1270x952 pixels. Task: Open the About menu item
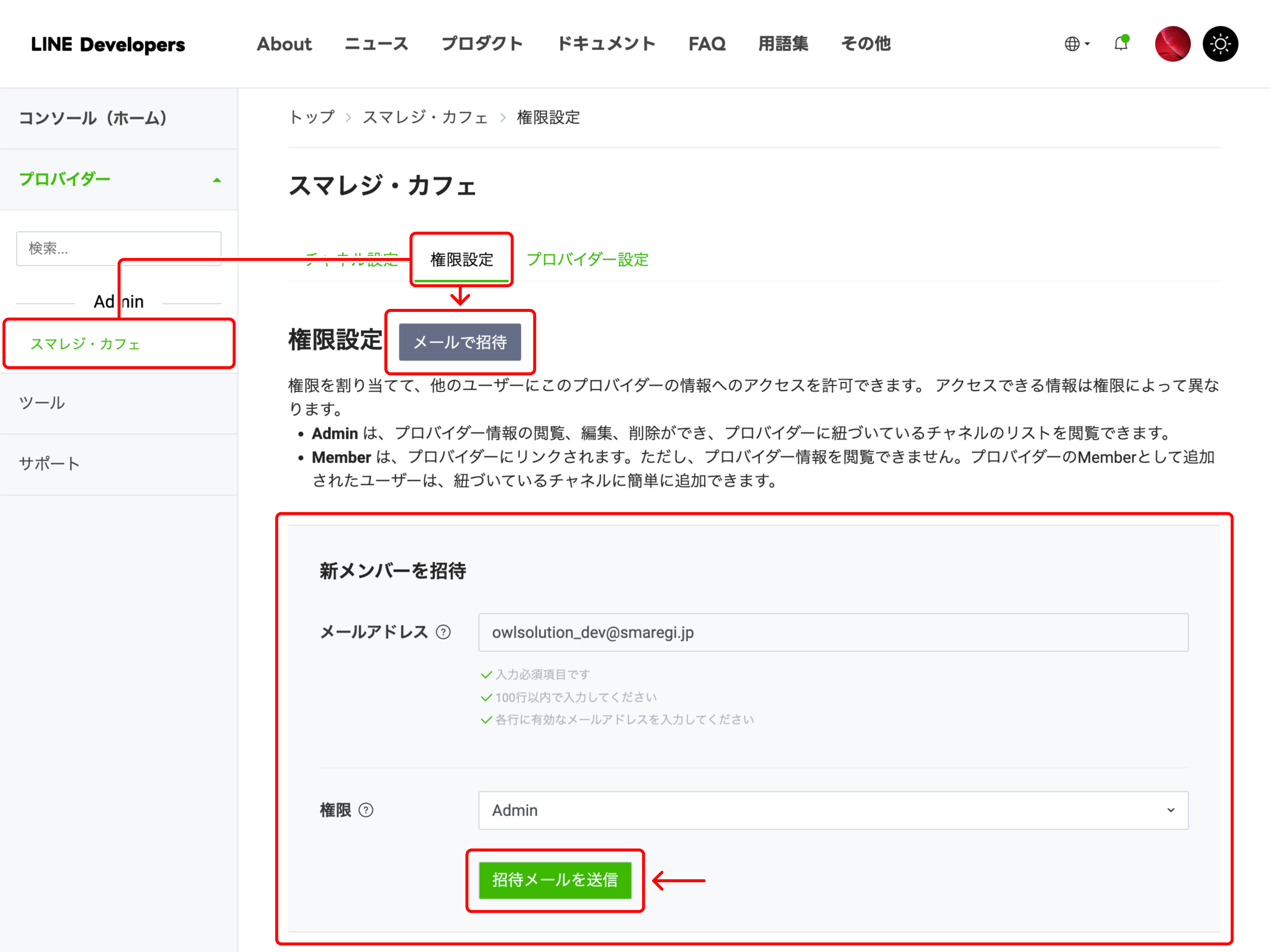[284, 44]
